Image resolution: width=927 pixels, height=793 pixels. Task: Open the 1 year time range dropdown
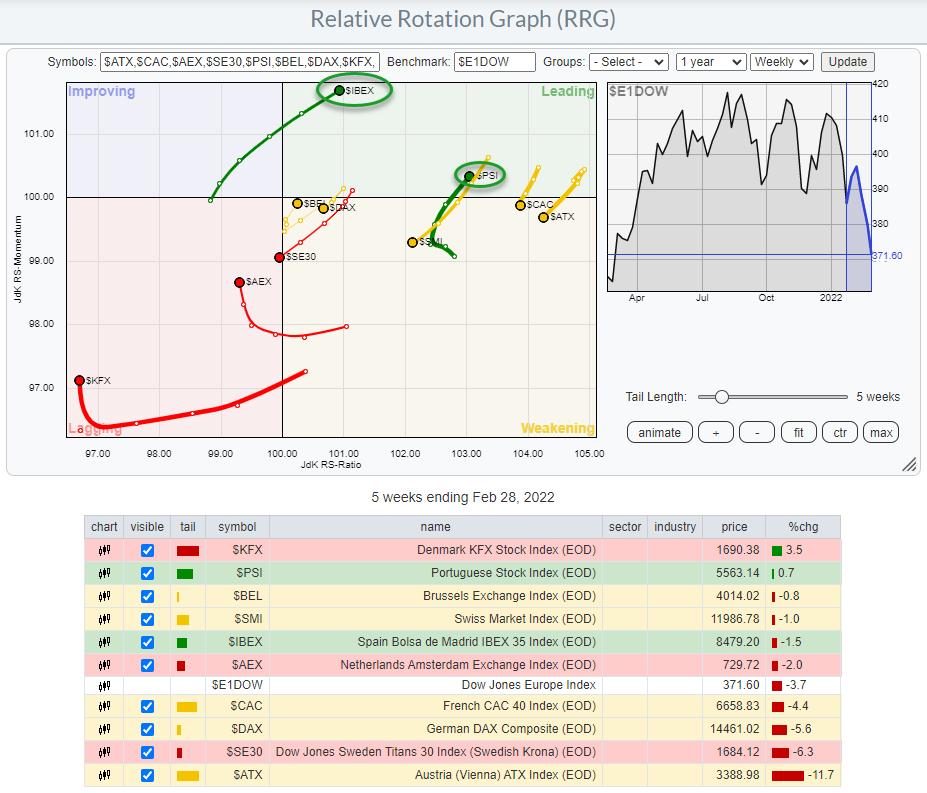pyautogui.click(x=710, y=62)
